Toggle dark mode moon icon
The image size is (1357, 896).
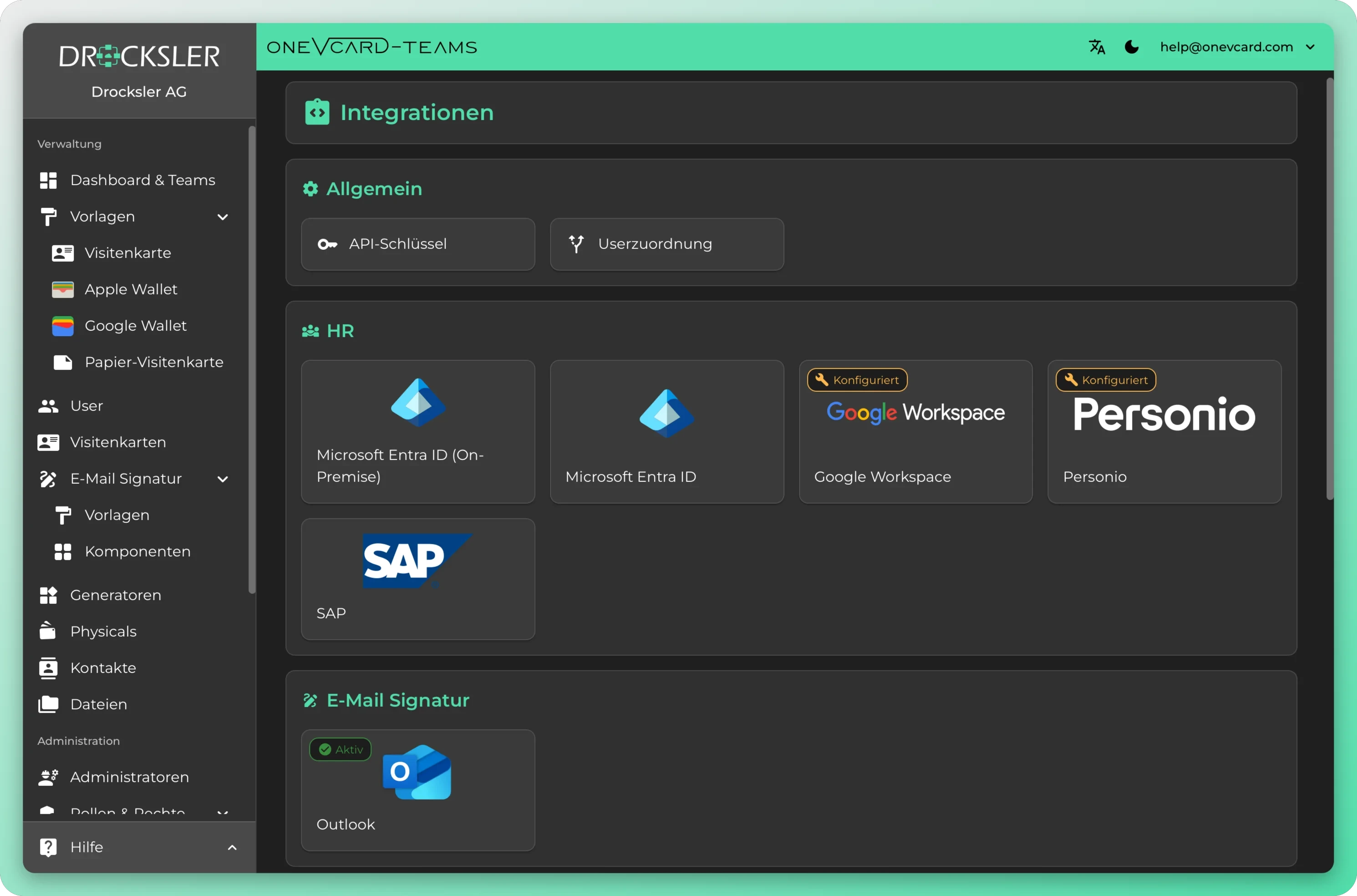tap(1132, 47)
